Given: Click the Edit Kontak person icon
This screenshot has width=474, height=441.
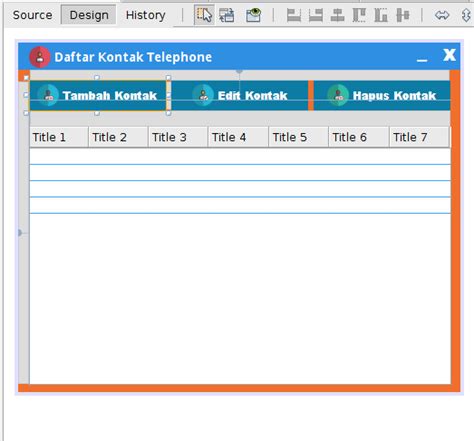Looking at the screenshot, I should (203, 95).
